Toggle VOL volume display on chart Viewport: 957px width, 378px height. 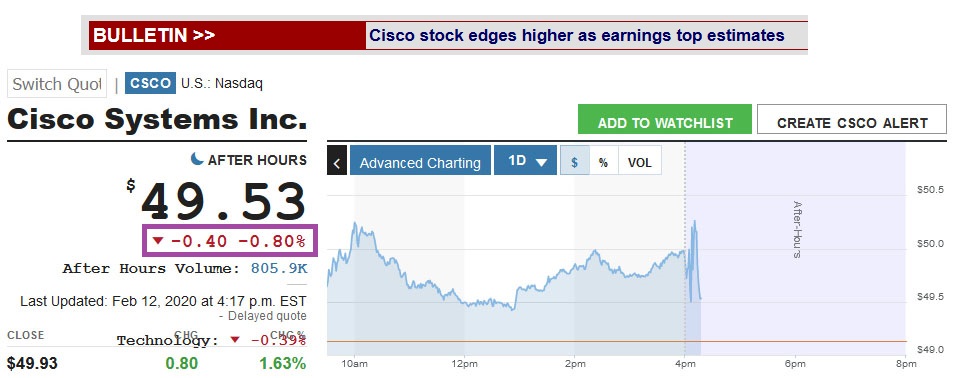(640, 162)
